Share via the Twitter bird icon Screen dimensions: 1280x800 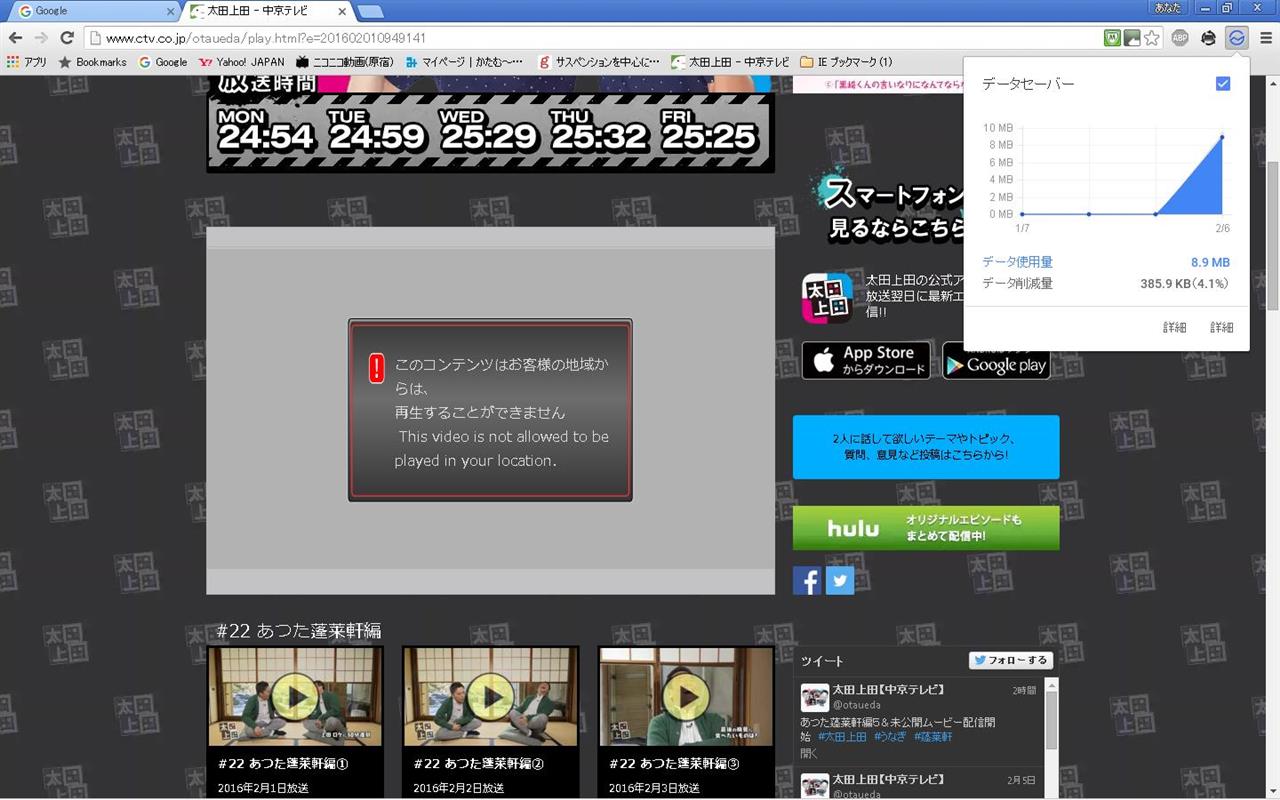pos(840,581)
